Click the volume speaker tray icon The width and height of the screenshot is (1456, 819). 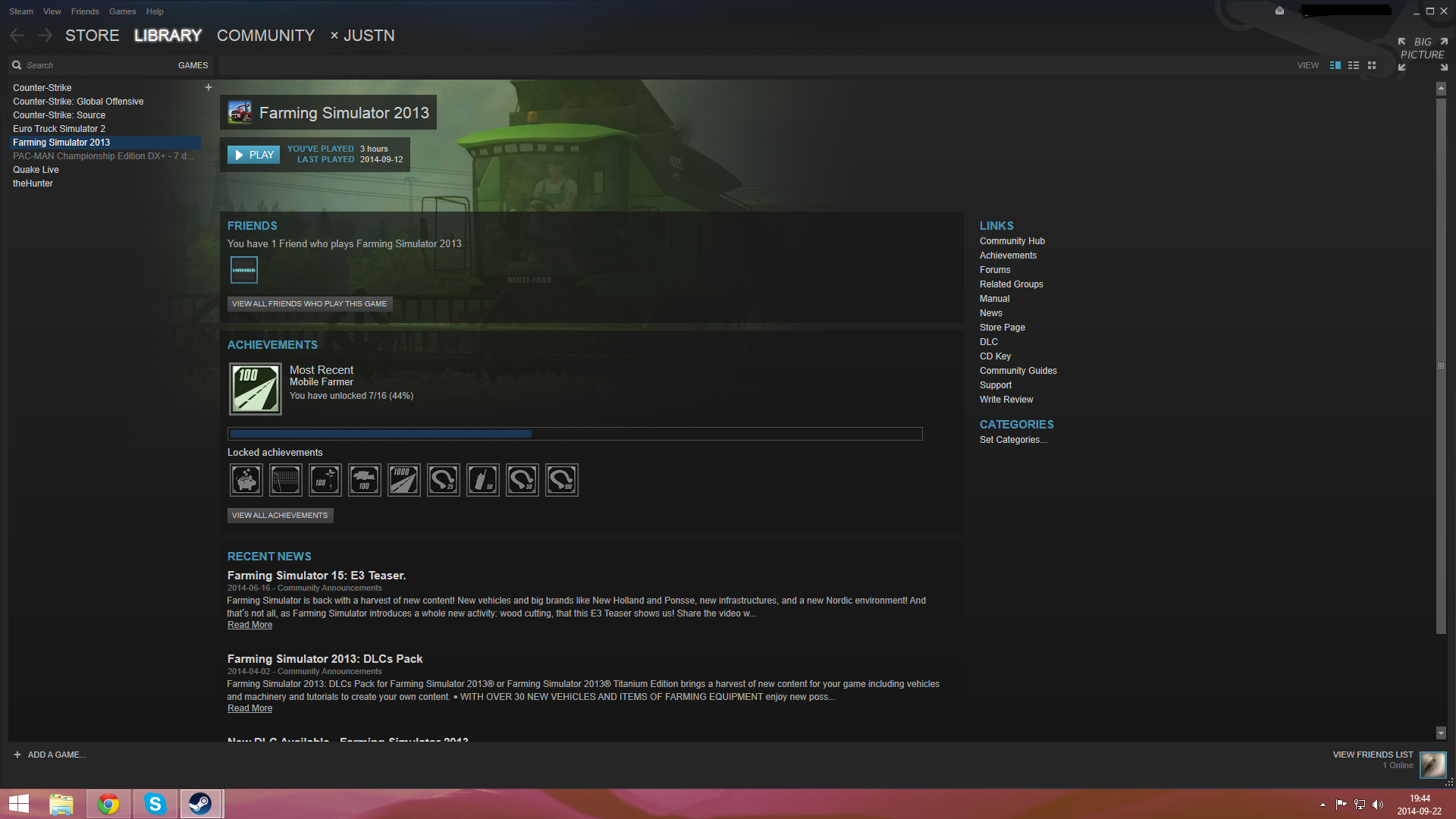(1378, 805)
